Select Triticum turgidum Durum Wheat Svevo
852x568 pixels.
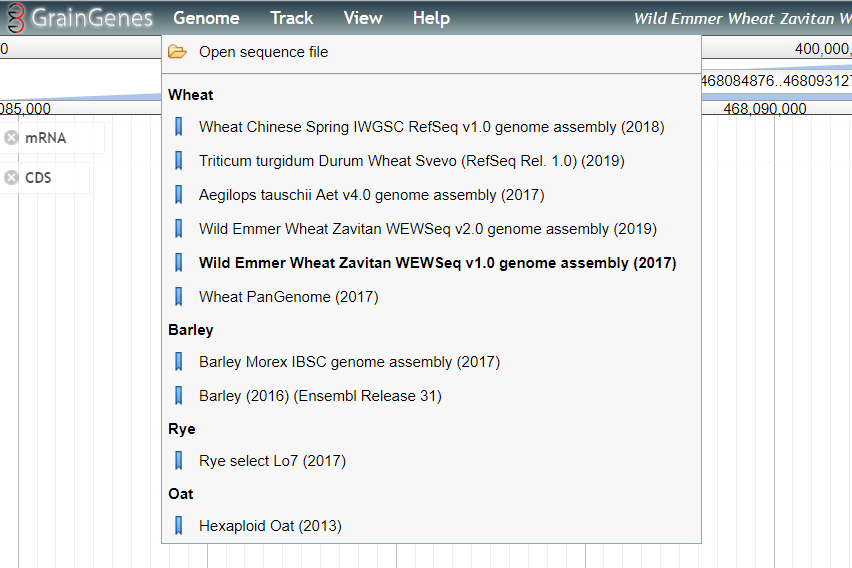click(x=431, y=161)
